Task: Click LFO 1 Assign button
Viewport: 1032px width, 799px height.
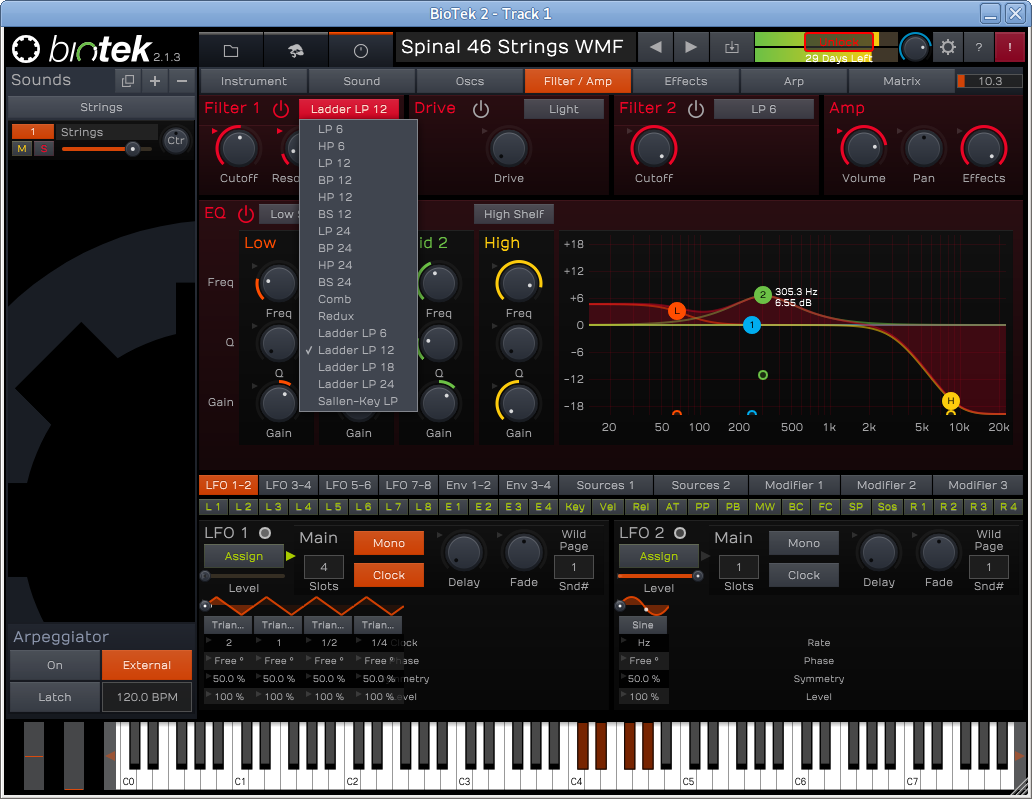Action: pyautogui.click(x=244, y=556)
